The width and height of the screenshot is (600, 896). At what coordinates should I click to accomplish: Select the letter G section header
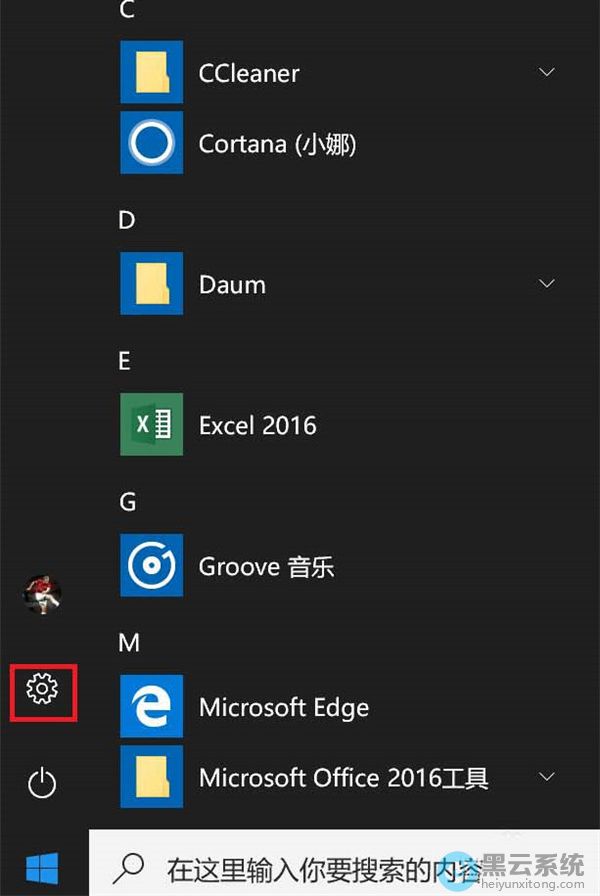127,502
